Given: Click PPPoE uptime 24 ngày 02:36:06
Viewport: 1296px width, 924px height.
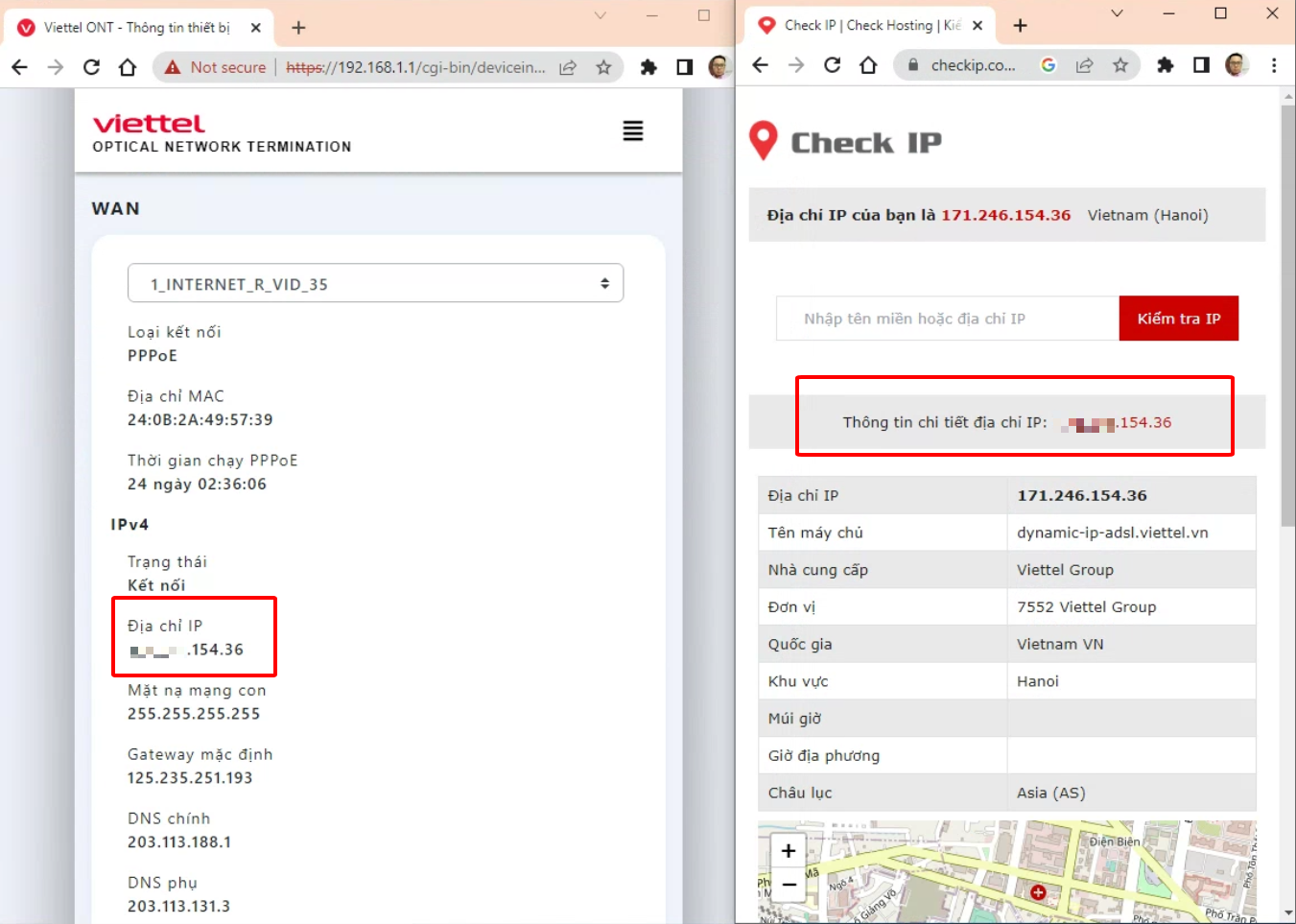Looking at the screenshot, I should [198, 485].
